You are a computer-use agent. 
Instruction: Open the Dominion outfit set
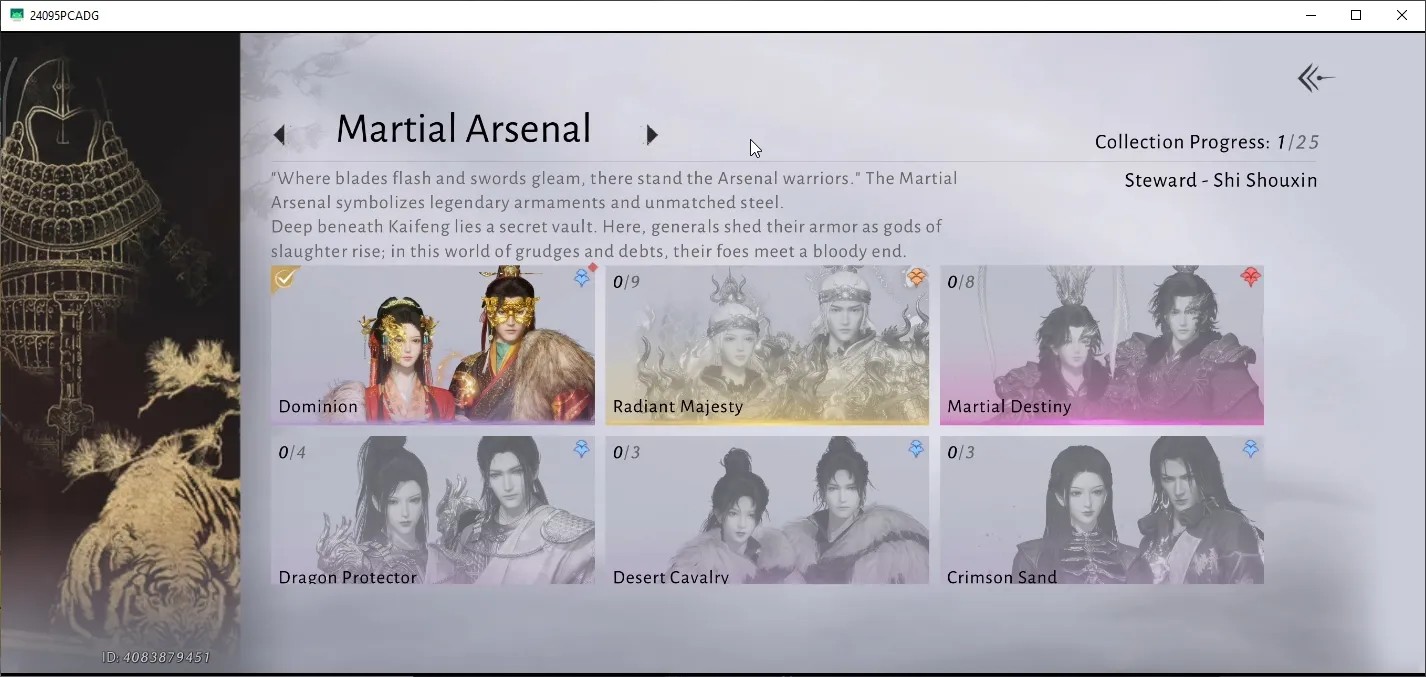[433, 345]
